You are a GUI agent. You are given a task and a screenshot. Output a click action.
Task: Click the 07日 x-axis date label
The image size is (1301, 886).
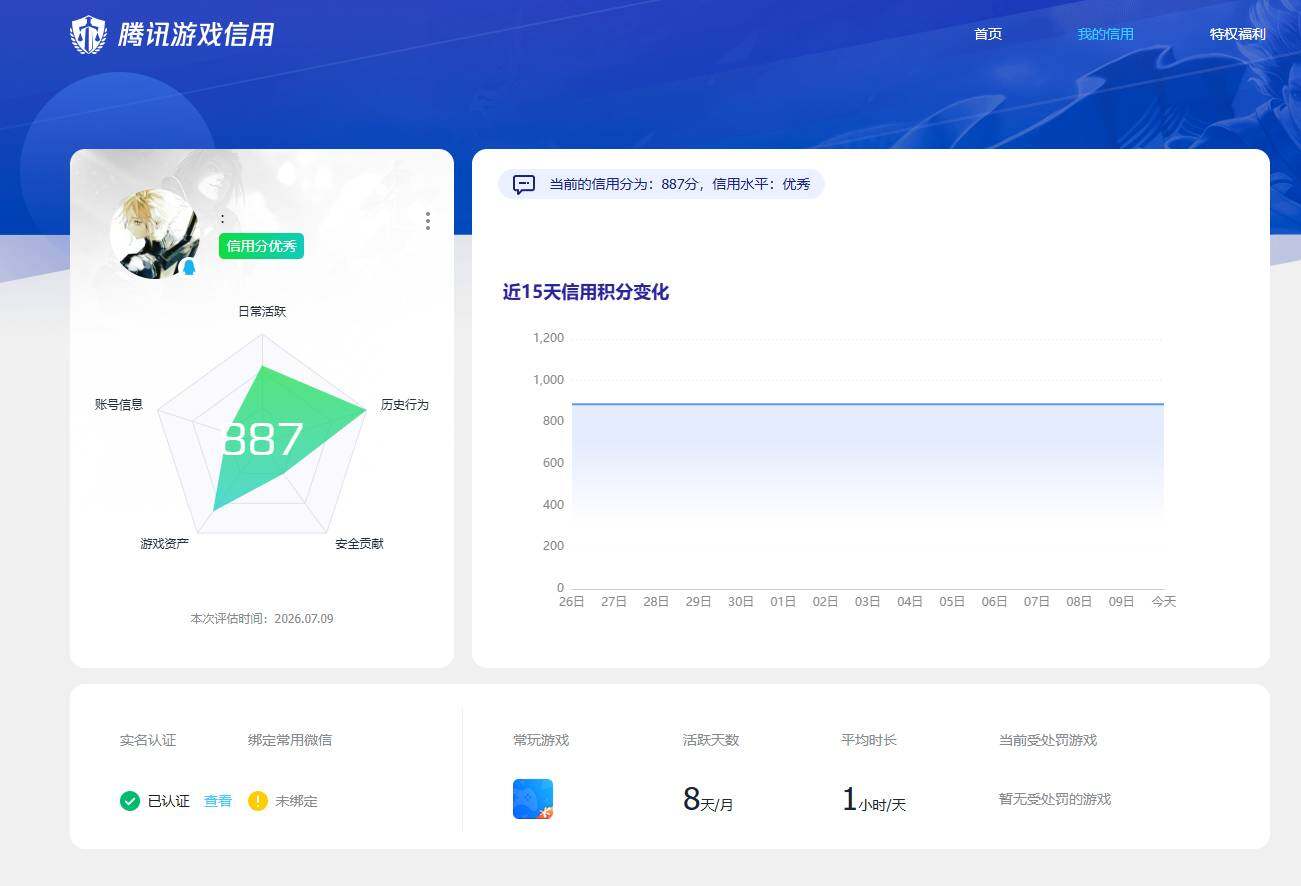(x=1037, y=602)
